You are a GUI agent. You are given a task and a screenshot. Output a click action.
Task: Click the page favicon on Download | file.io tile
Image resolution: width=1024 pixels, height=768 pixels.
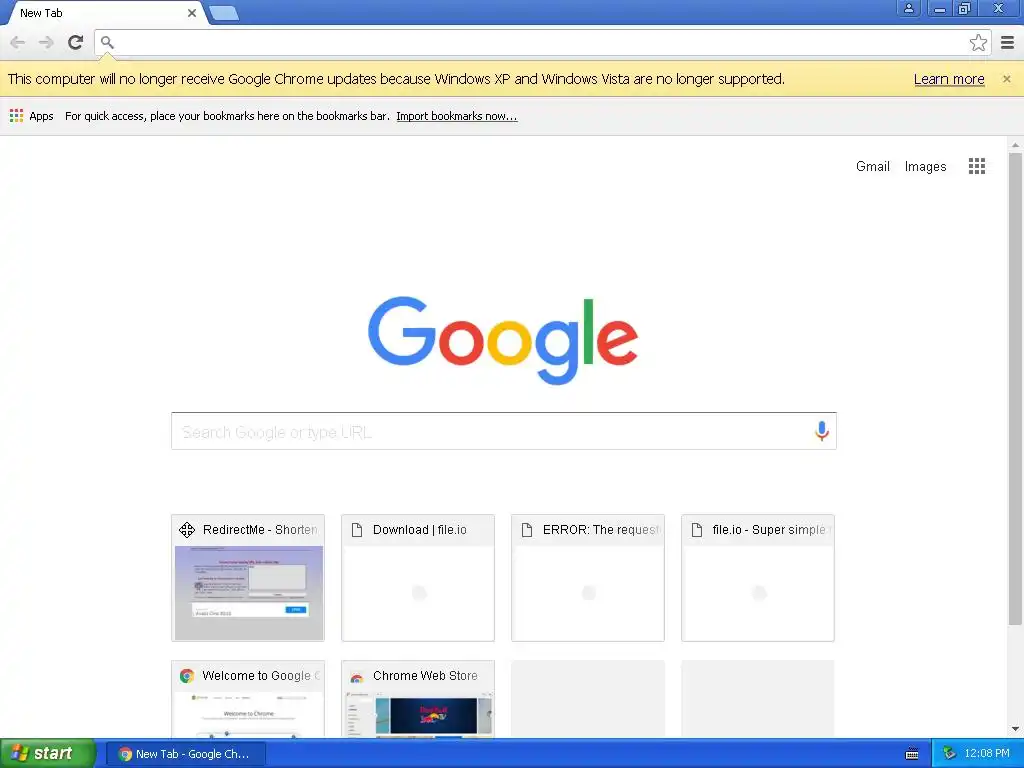click(357, 530)
